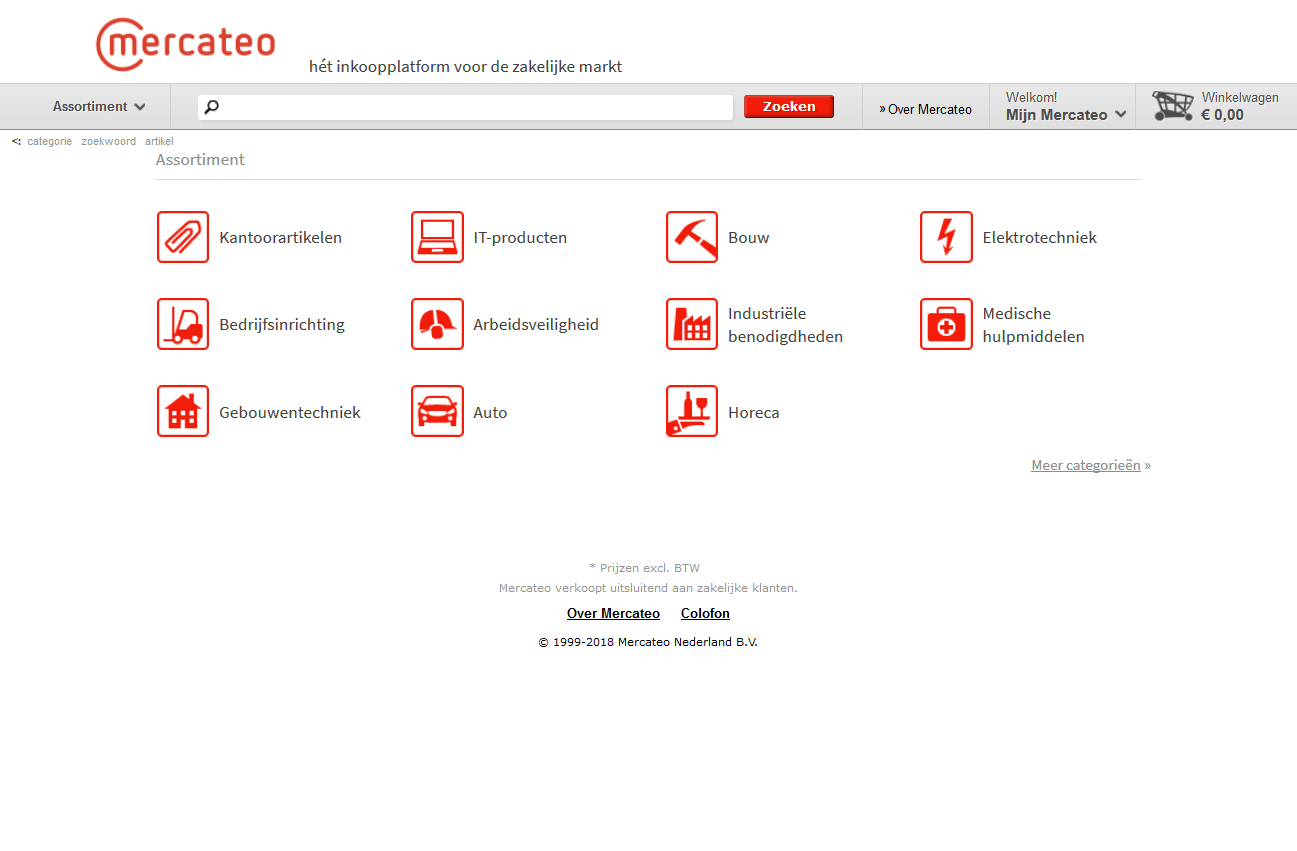Click the copyright Mercateo Nederland B.V. text
1297x851 pixels.
pos(648,642)
